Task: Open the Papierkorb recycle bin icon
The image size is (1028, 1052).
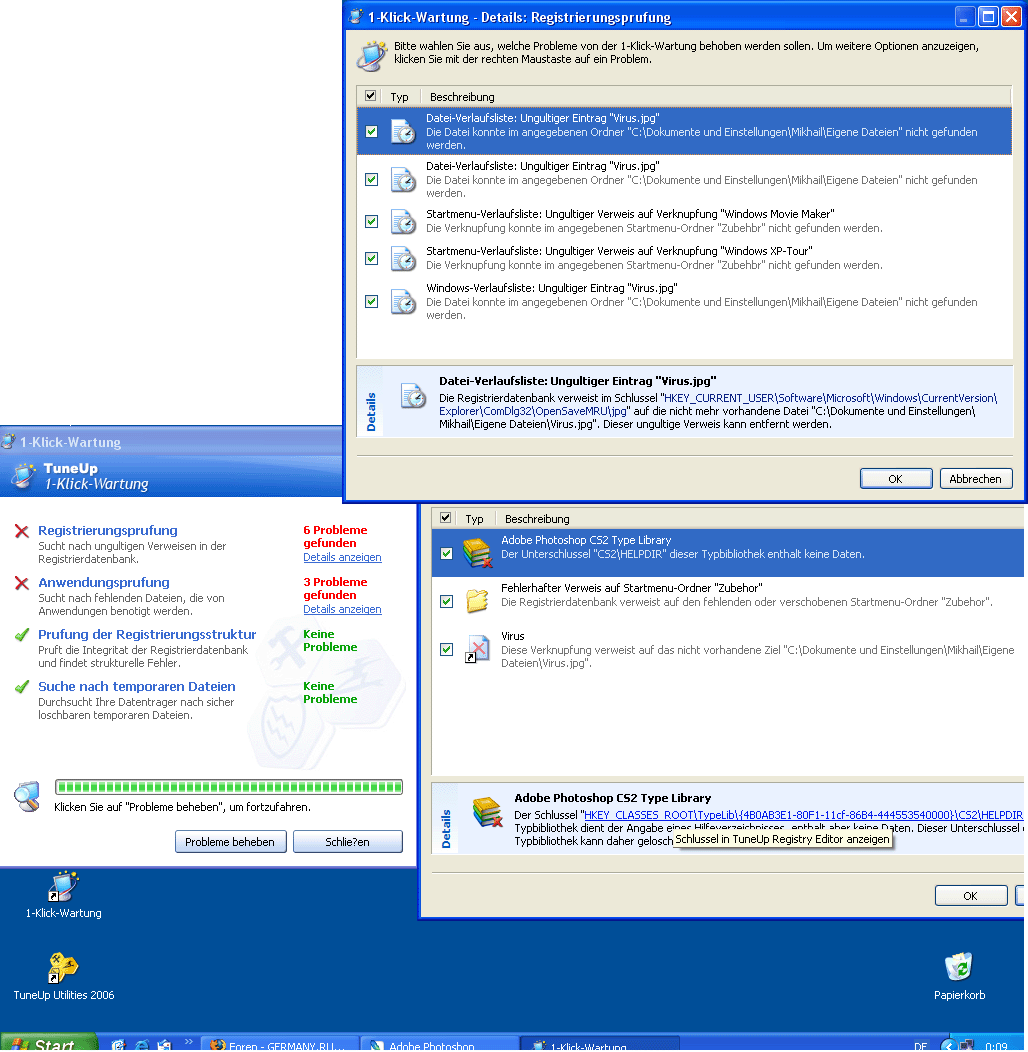Action: click(959, 967)
